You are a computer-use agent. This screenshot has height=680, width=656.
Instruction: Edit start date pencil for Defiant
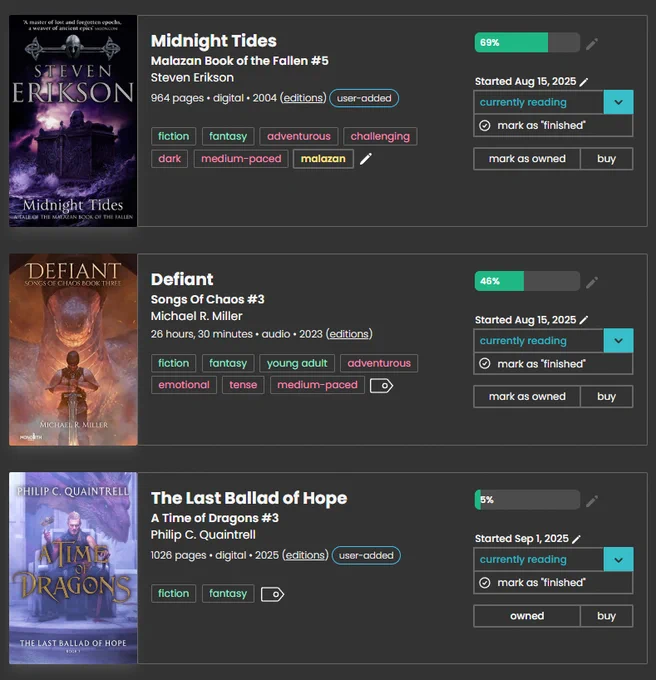pos(584,320)
